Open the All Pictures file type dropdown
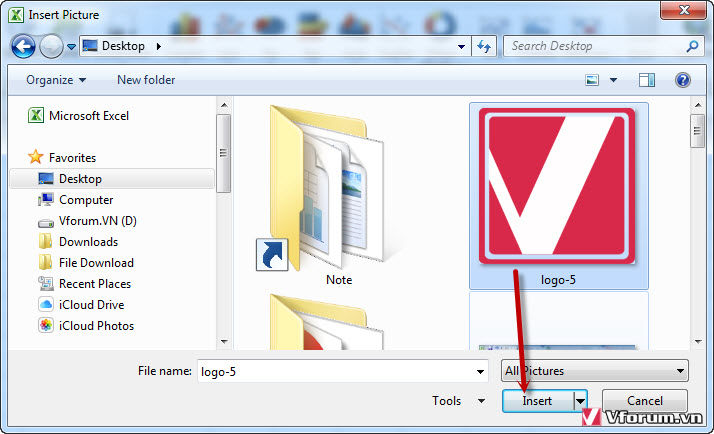This screenshot has width=714, height=434. pyautogui.click(x=595, y=371)
